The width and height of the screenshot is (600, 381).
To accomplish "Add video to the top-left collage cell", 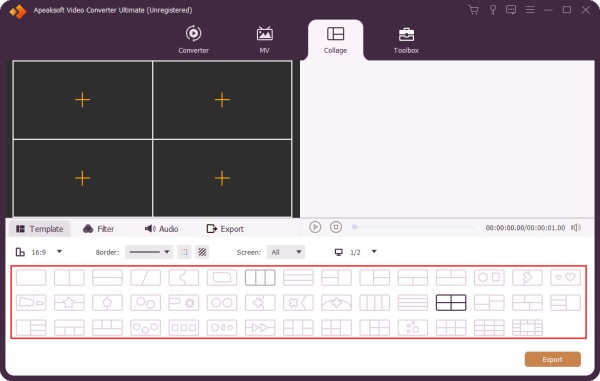I will [83, 100].
